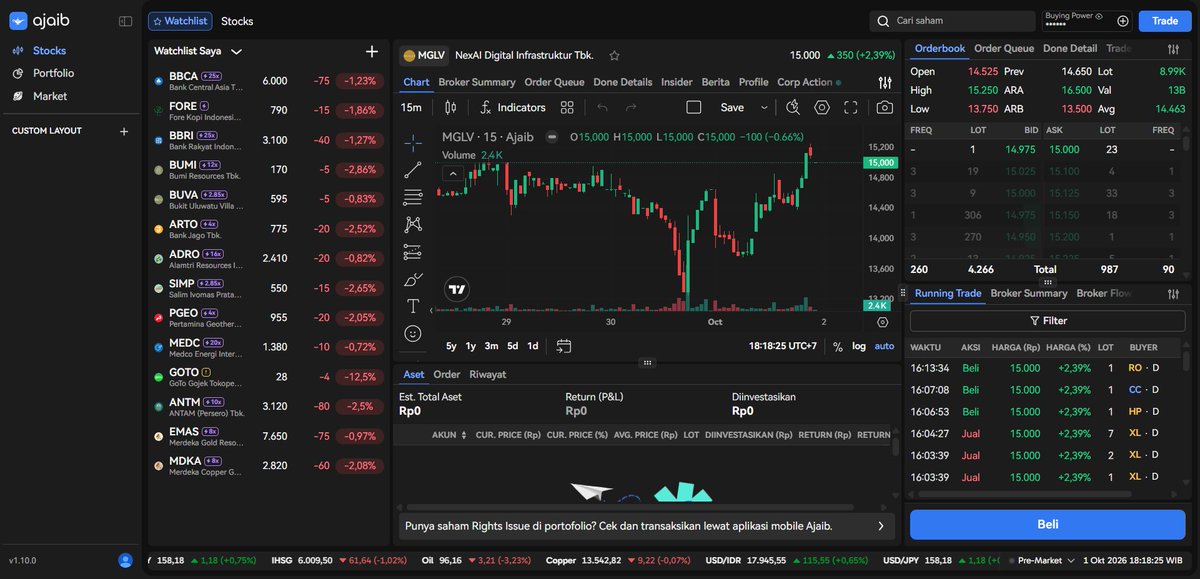The height and width of the screenshot is (579, 1200).
Task: Open Orderbook panel settings sliders
Action: (1173, 49)
